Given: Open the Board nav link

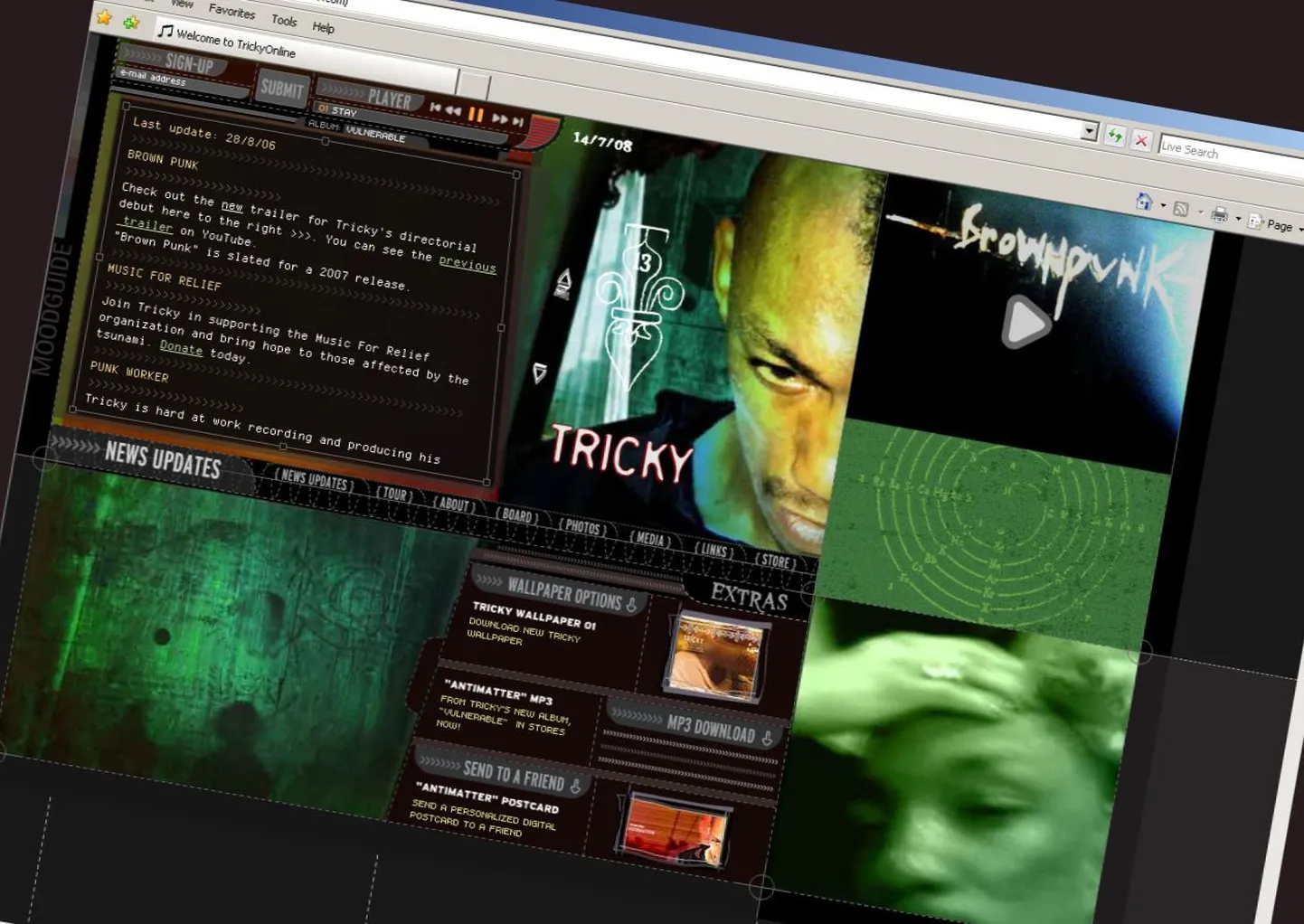Looking at the screenshot, I should pos(516,515).
